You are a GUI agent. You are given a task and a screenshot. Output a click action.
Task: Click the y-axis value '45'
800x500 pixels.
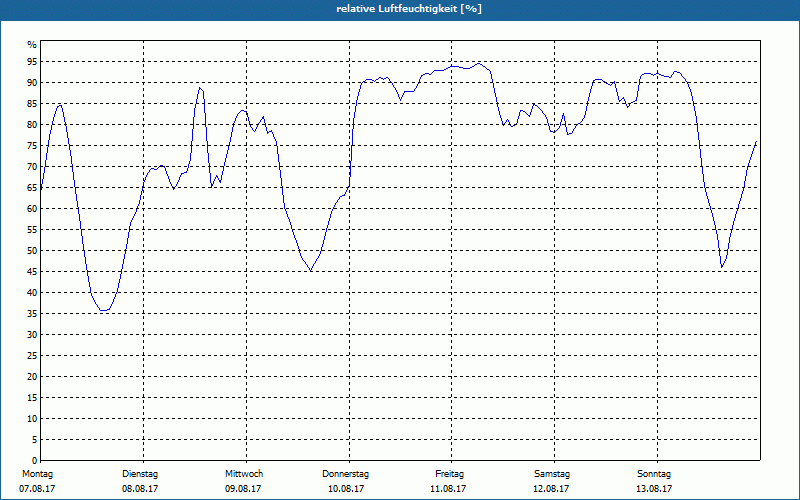[x=32, y=272]
